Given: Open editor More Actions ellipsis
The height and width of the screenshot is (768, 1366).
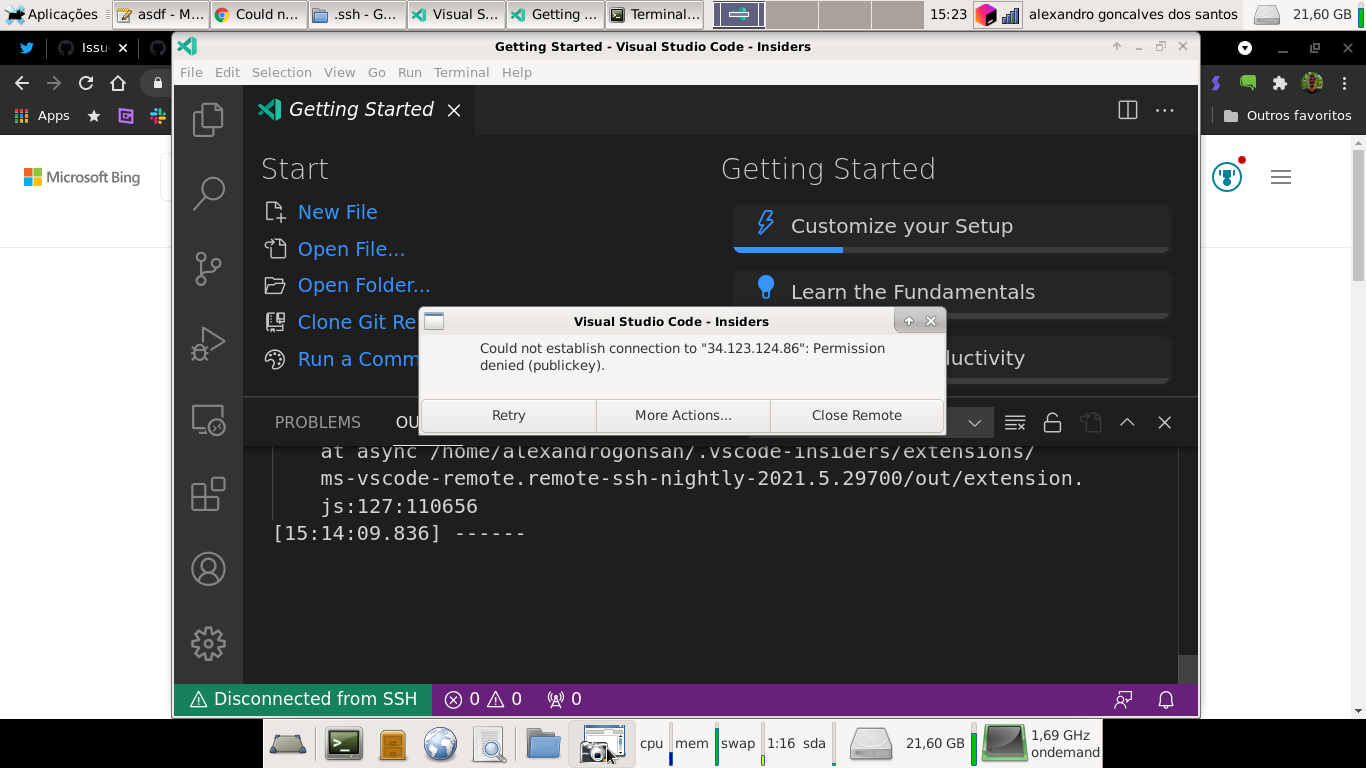Looking at the screenshot, I should tap(1164, 110).
